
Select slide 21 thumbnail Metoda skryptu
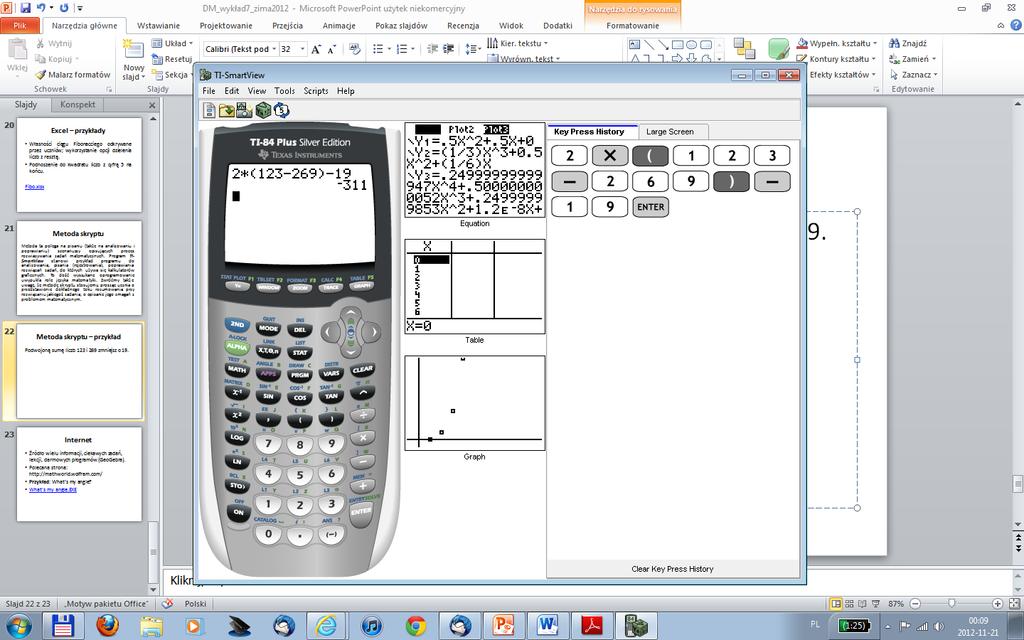(x=79, y=268)
